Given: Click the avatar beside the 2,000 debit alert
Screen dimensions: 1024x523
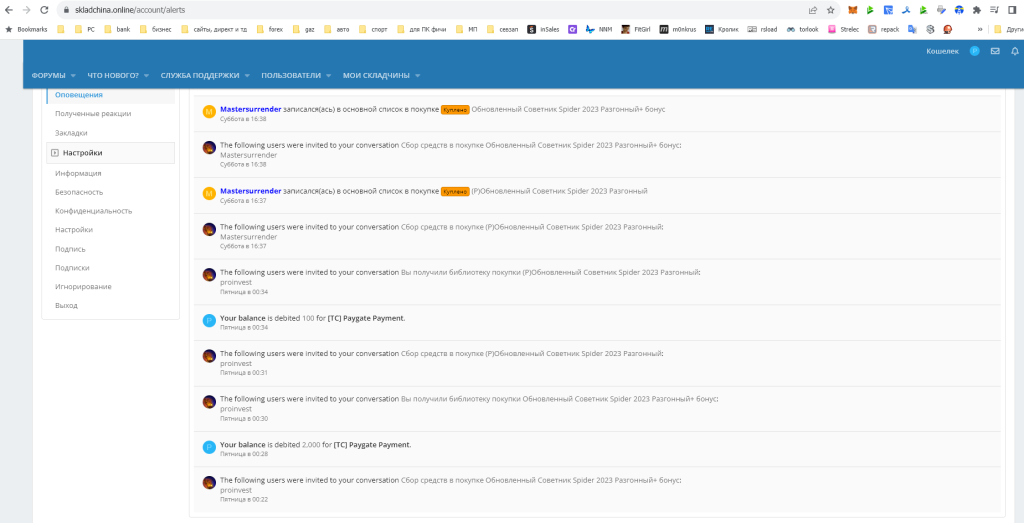Looking at the screenshot, I should click(209, 447).
